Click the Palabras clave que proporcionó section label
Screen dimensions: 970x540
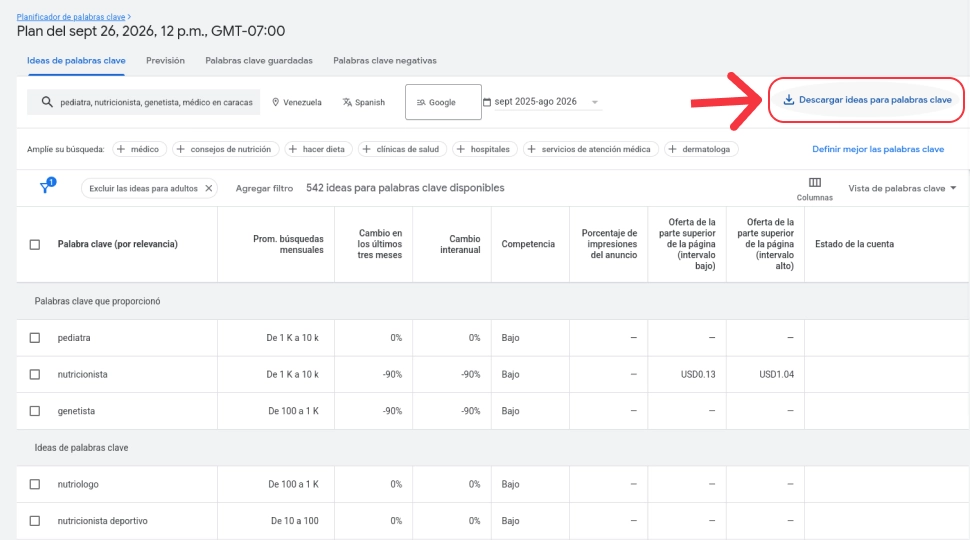pyautogui.click(x=97, y=301)
